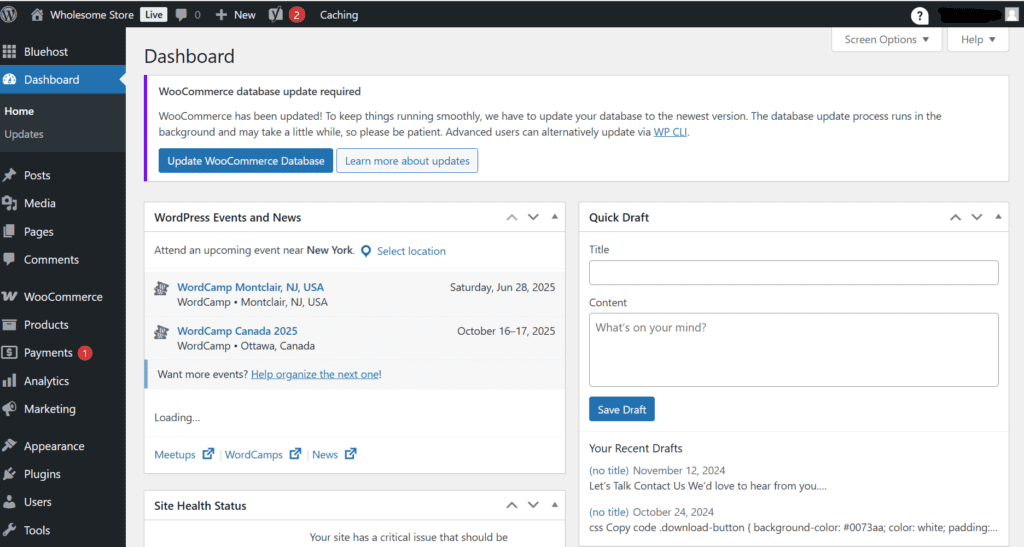
Task: Open Caching in the admin bar
Action: tap(339, 14)
